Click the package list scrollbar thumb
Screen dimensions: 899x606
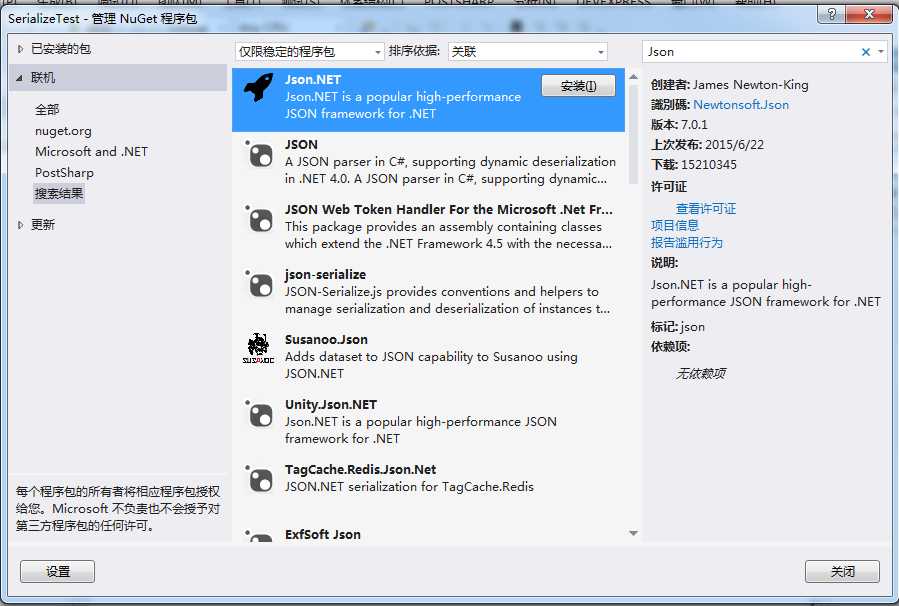(x=634, y=135)
